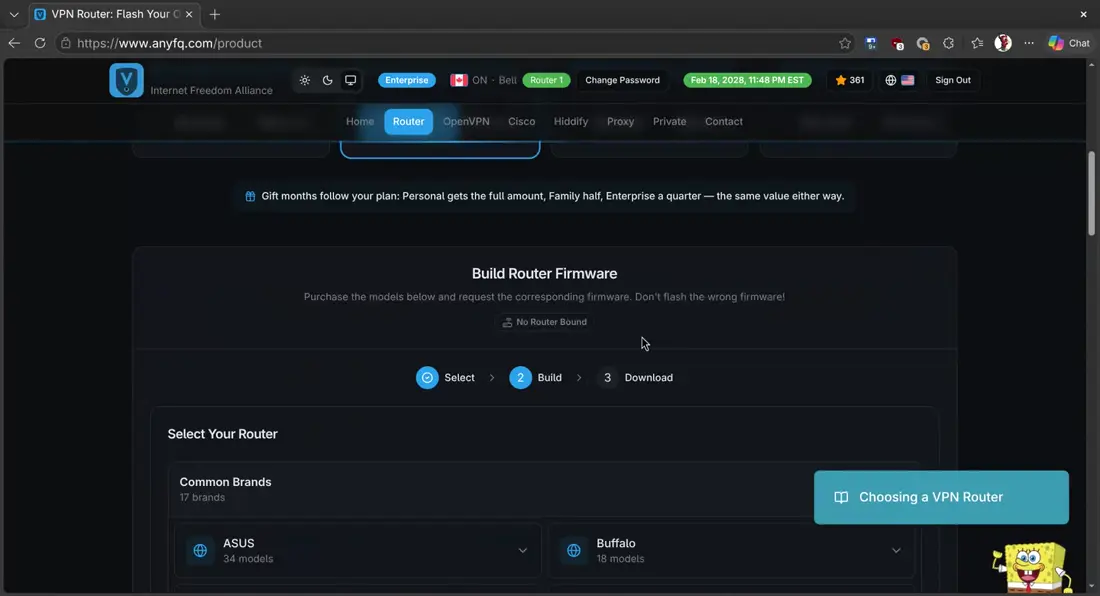Screen dimensions: 1100x596
Task: Expand the ASUS brand chevron
Action: [x=523, y=550]
